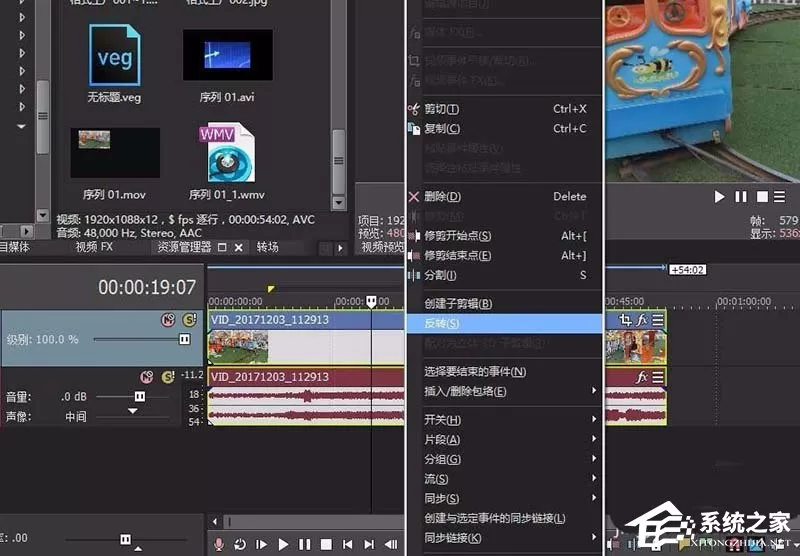800x556 pixels.
Task: Start playback in the timeline transport bar
Action: click(283, 544)
